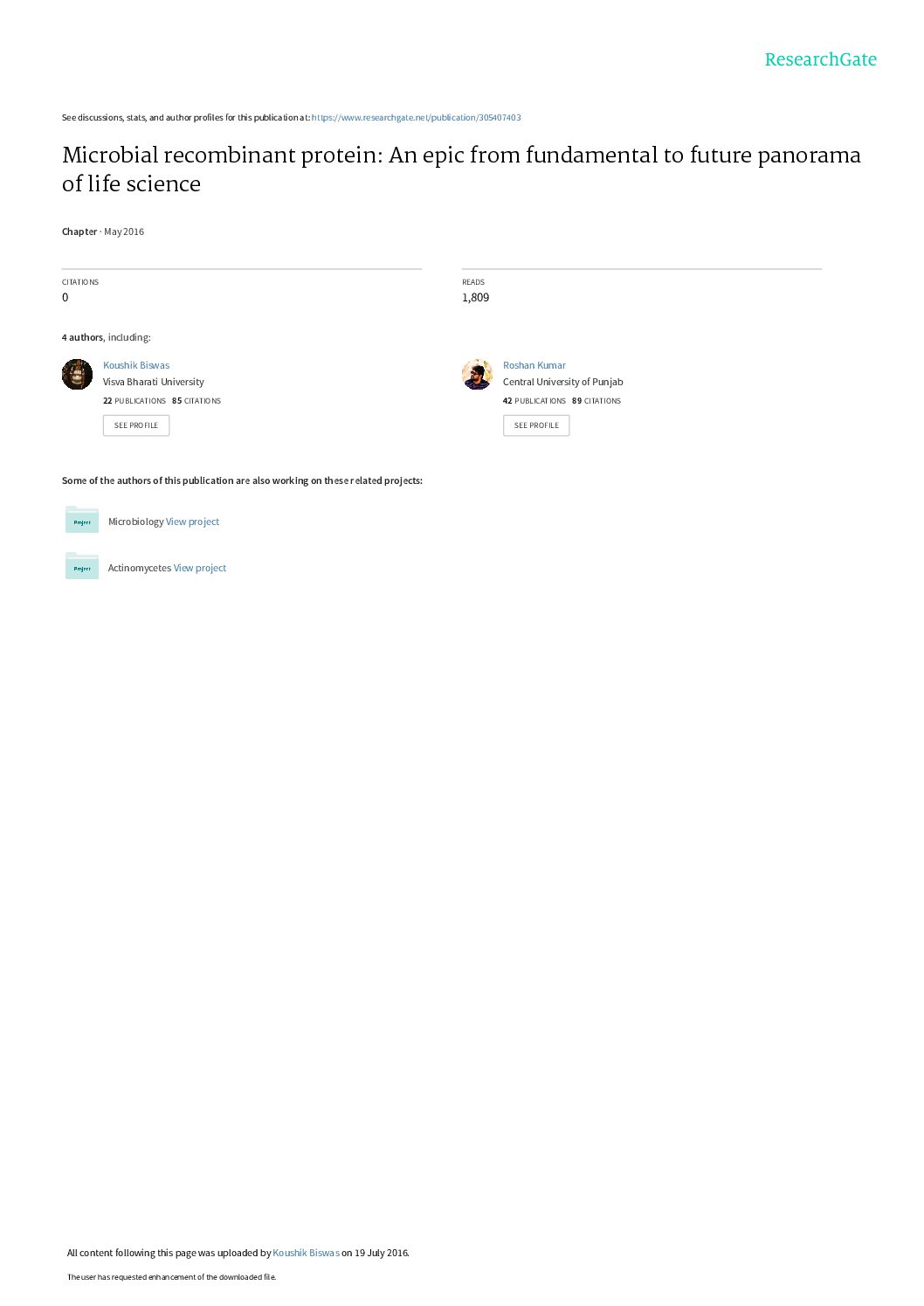The width and height of the screenshot is (924, 1306).
Task: Click the citations count 0
Action: (65, 297)
